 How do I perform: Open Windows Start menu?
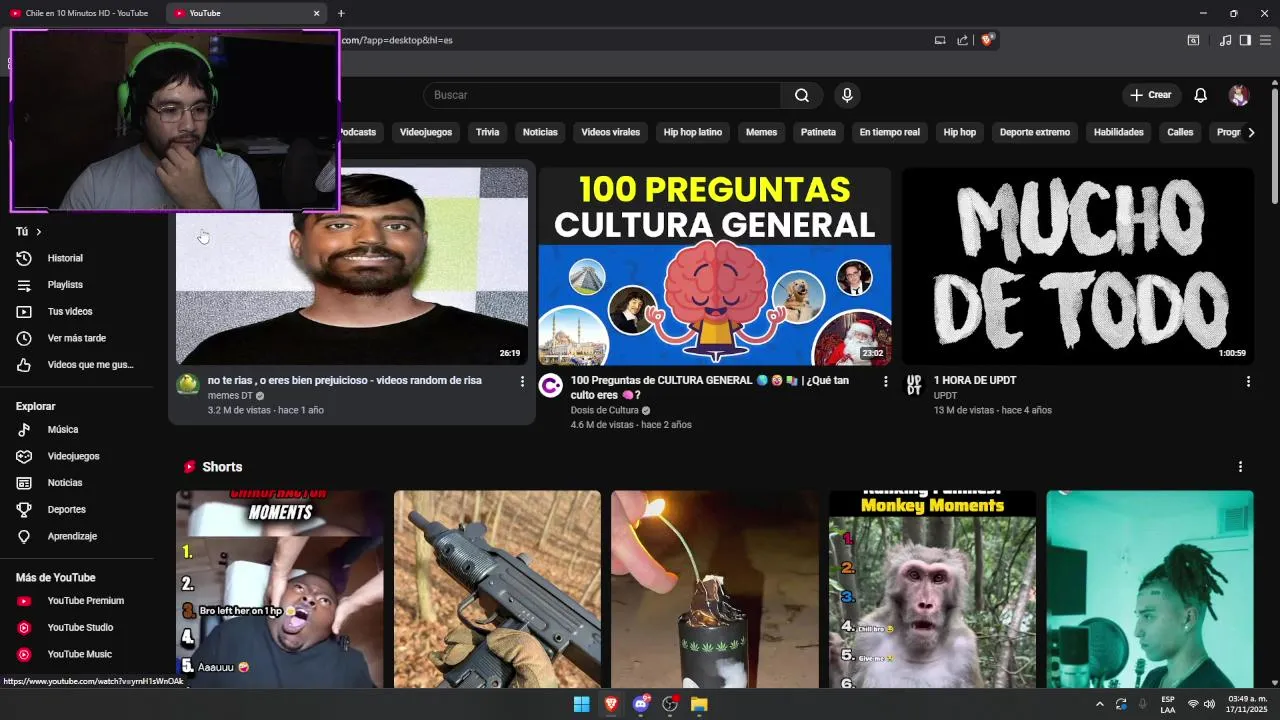(581, 704)
